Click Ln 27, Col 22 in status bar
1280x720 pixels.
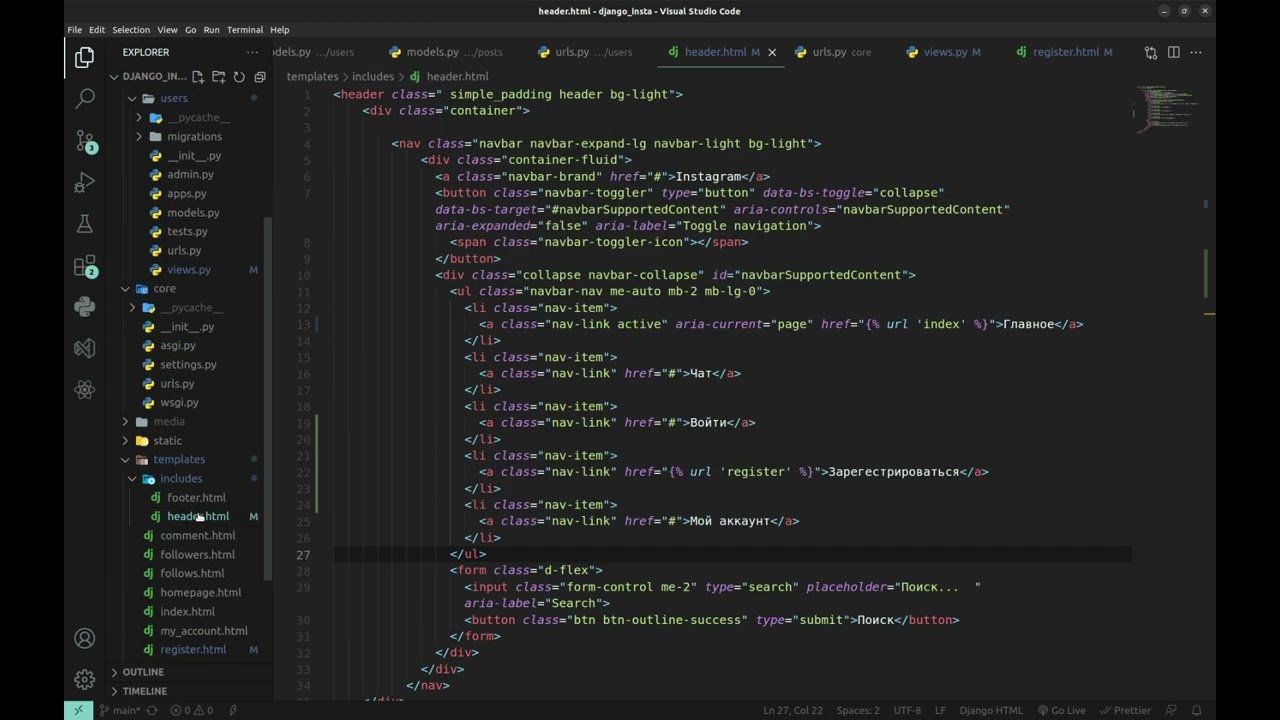[x=793, y=710]
